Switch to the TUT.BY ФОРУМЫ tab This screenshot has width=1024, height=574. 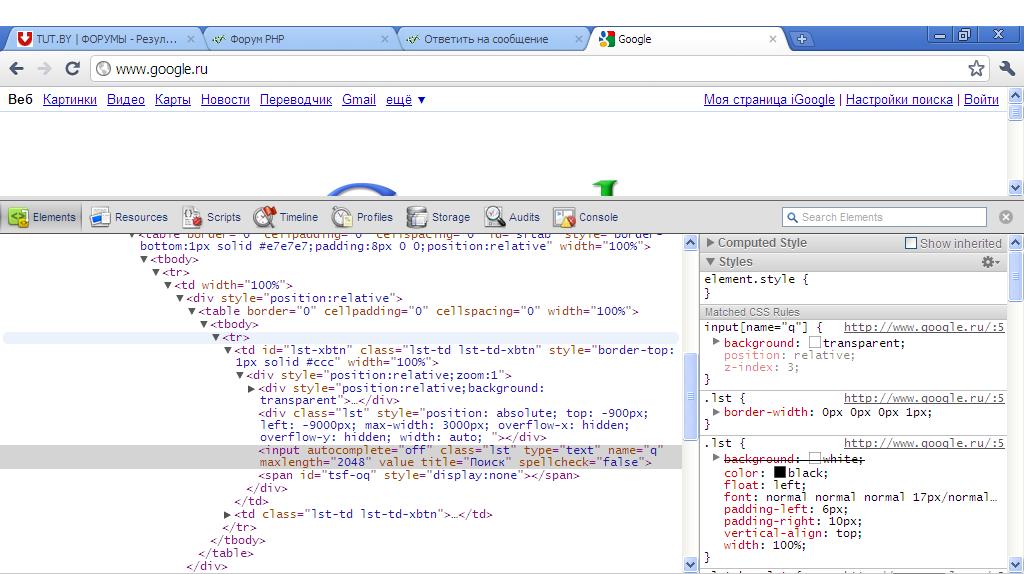(x=104, y=39)
